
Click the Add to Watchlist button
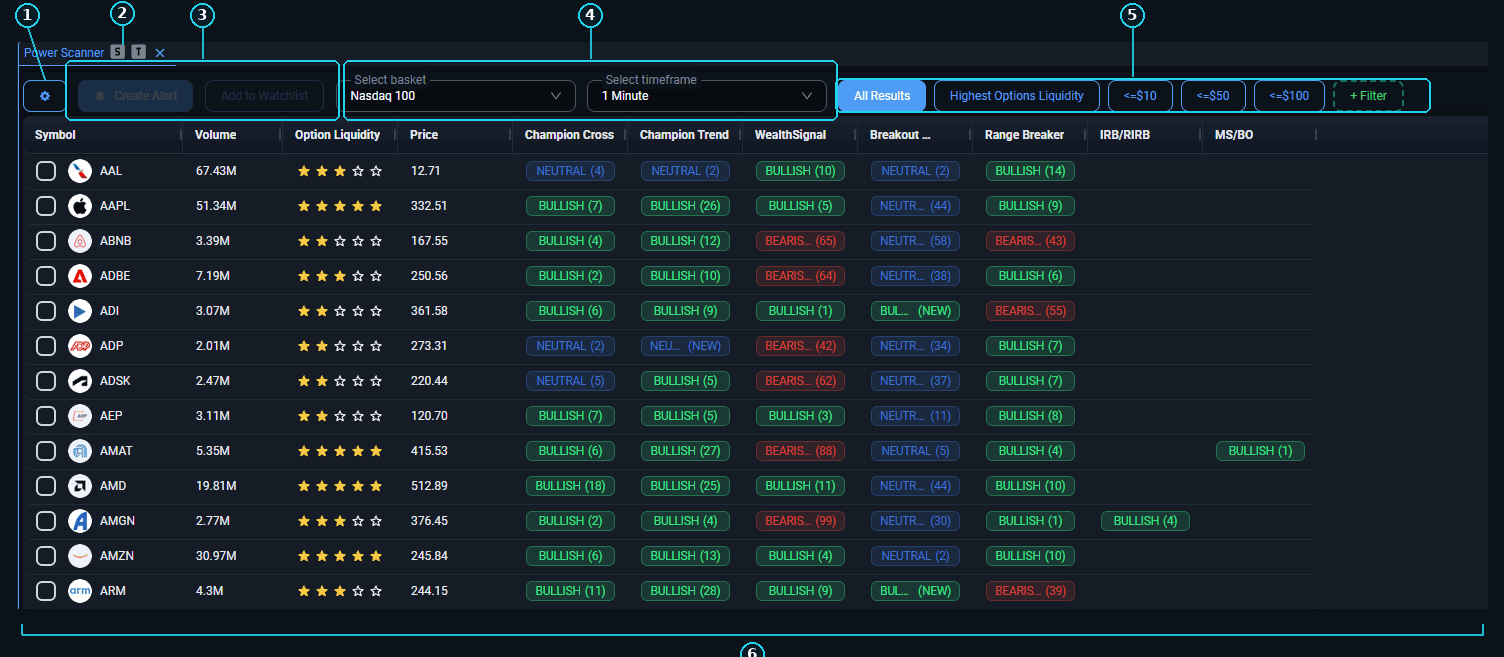pyautogui.click(x=265, y=96)
